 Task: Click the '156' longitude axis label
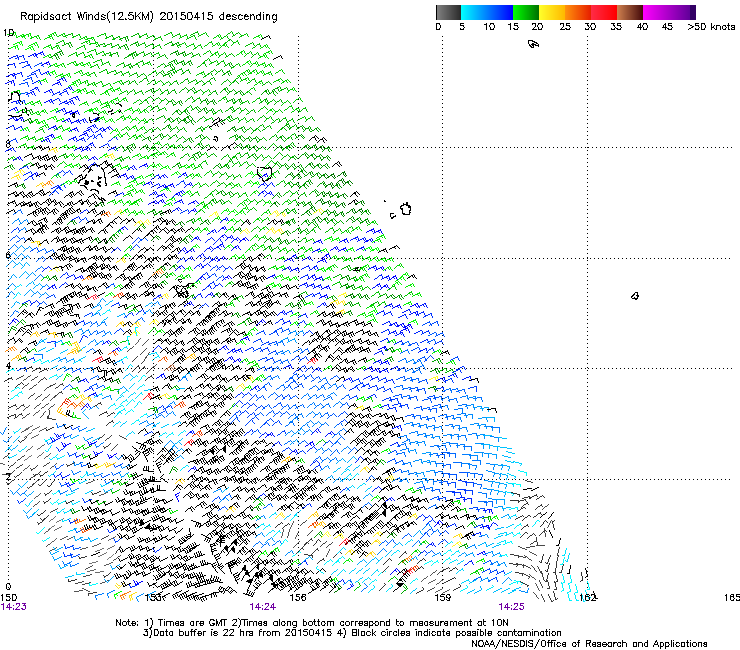(x=298, y=598)
